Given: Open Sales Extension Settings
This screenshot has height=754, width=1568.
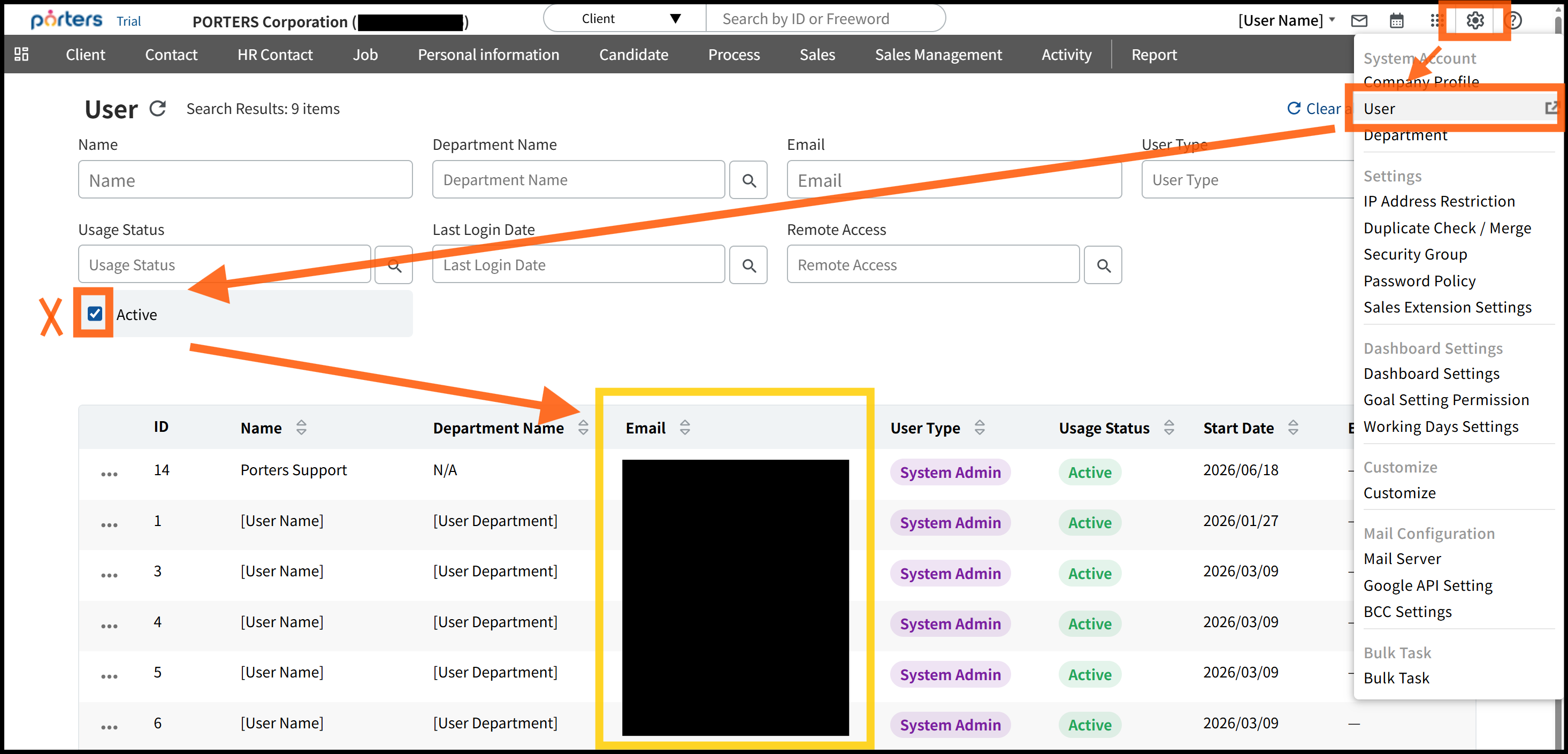Looking at the screenshot, I should (1448, 307).
